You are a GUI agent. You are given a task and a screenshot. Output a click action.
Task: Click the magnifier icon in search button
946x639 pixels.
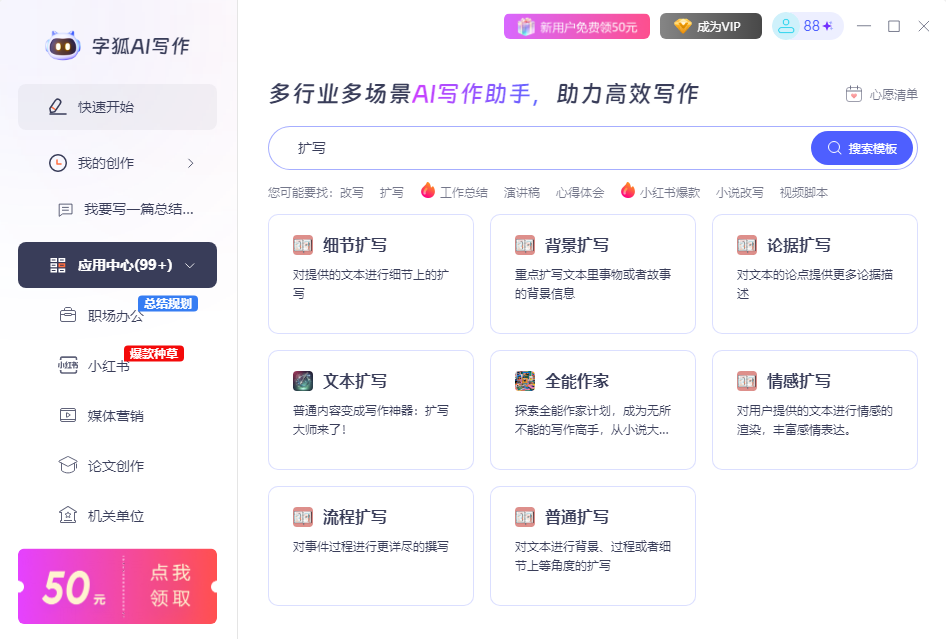[x=834, y=148]
